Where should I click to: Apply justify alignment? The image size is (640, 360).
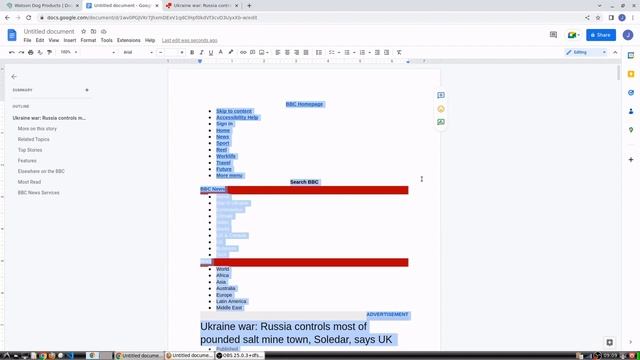point(306,52)
